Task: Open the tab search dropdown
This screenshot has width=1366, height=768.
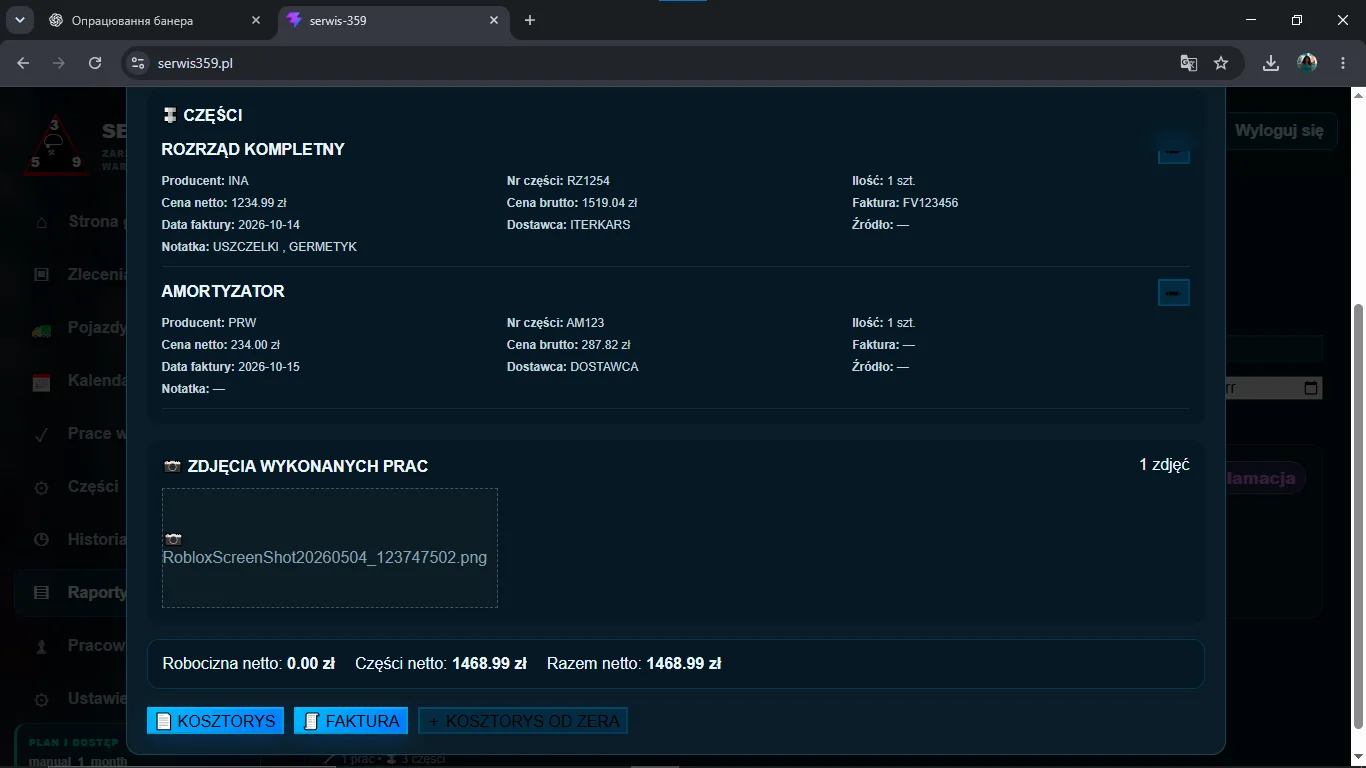Action: tap(19, 20)
